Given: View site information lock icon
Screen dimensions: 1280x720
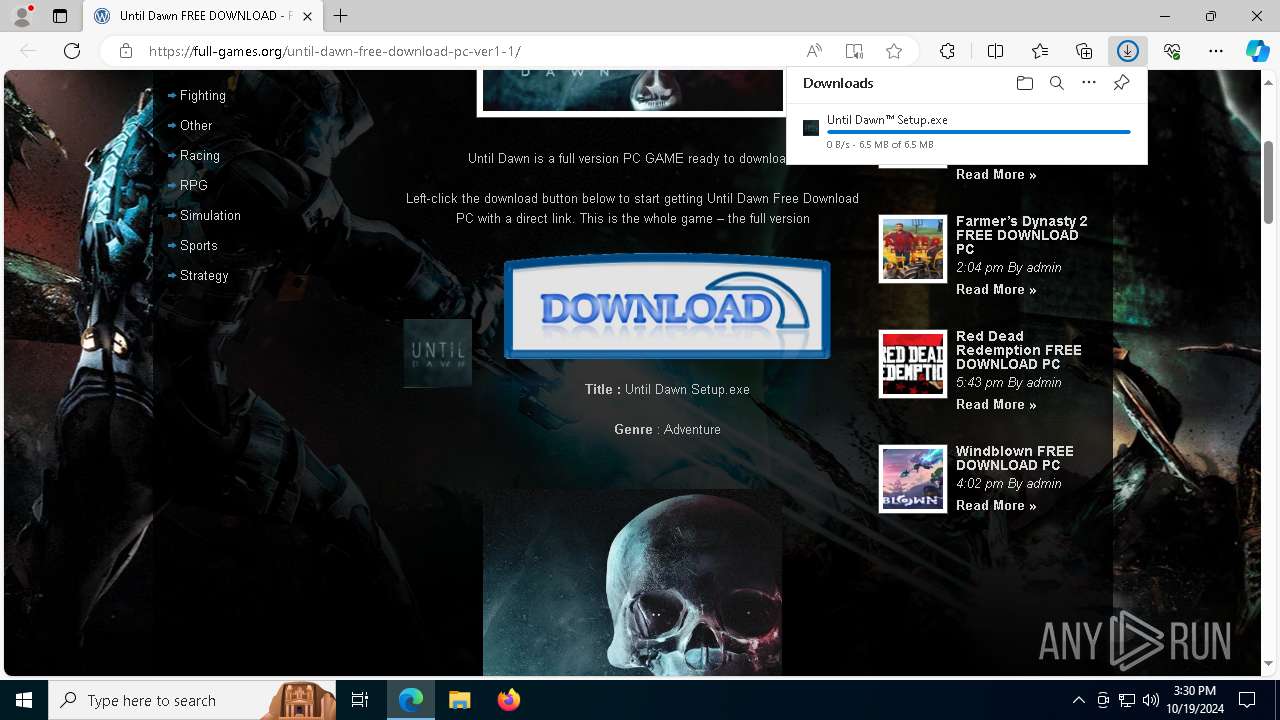Looking at the screenshot, I should pos(126,51).
